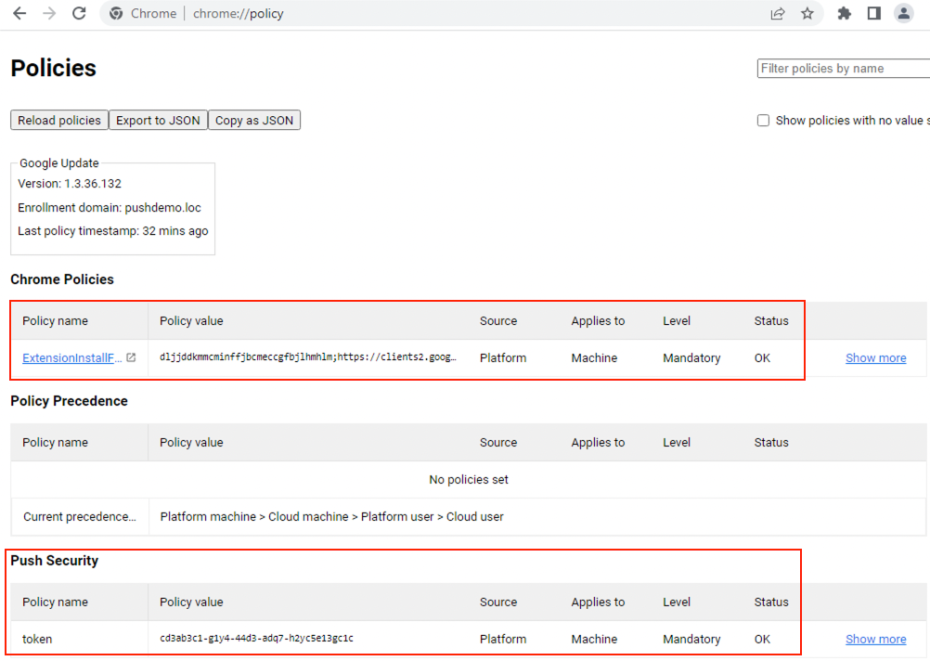Click the Policies page title
Viewport: 930px width, 661px height.
(53, 68)
